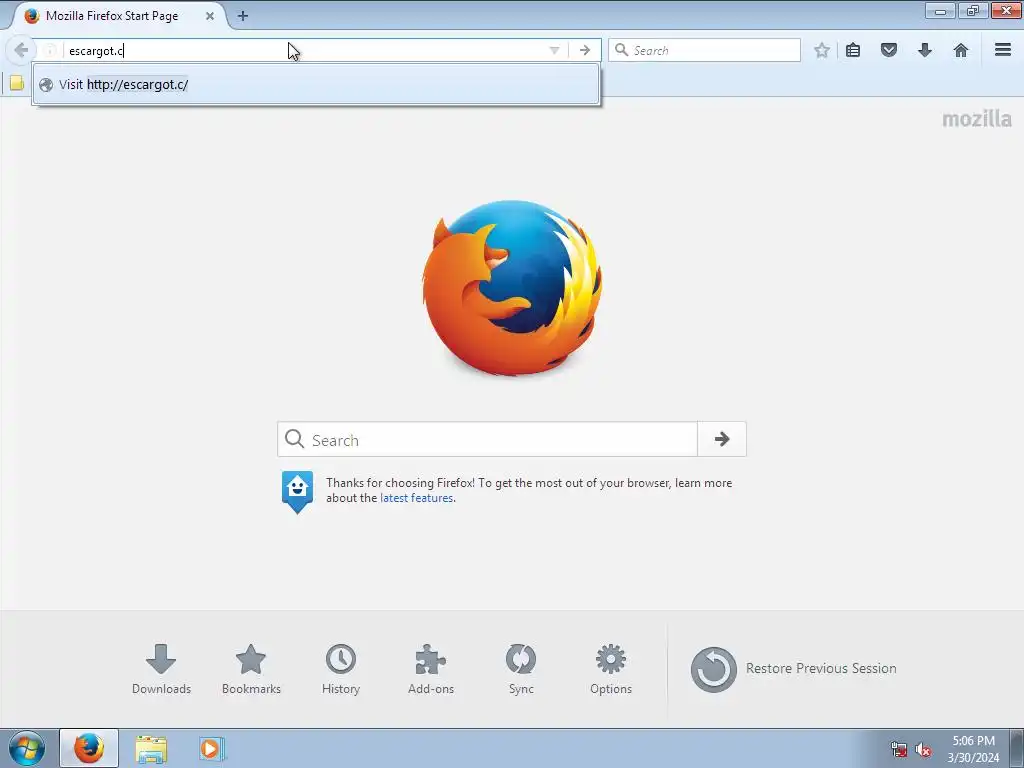Click the network status tray icon
Screen dimensions: 1024x768
(x=899, y=750)
